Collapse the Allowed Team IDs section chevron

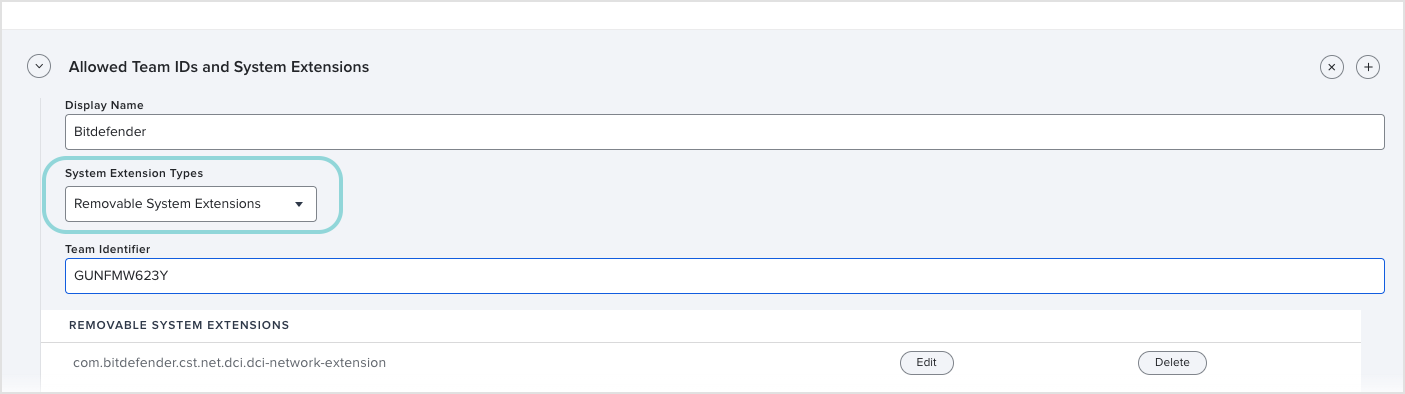[38, 67]
